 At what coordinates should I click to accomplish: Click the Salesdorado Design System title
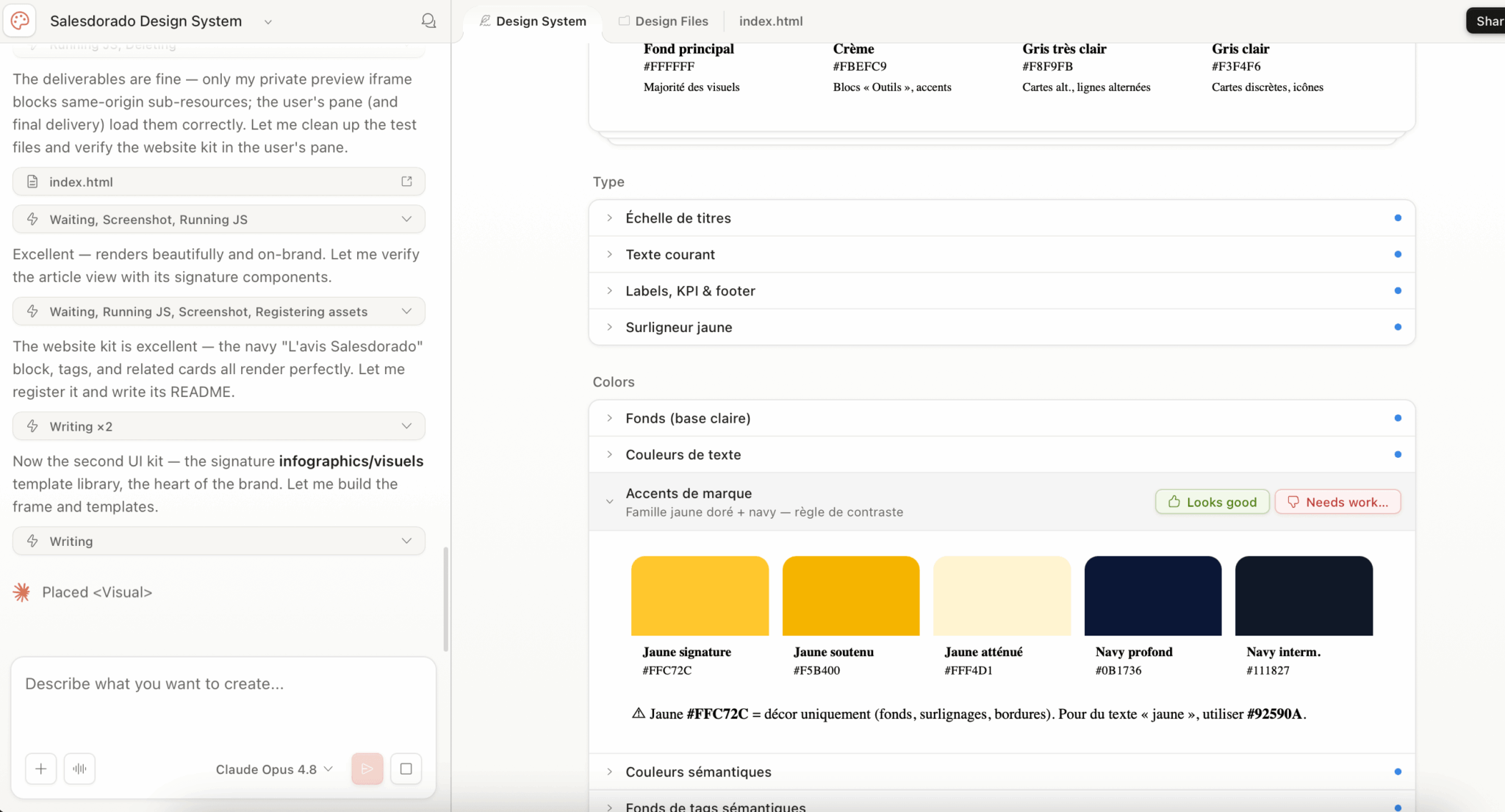tap(146, 21)
